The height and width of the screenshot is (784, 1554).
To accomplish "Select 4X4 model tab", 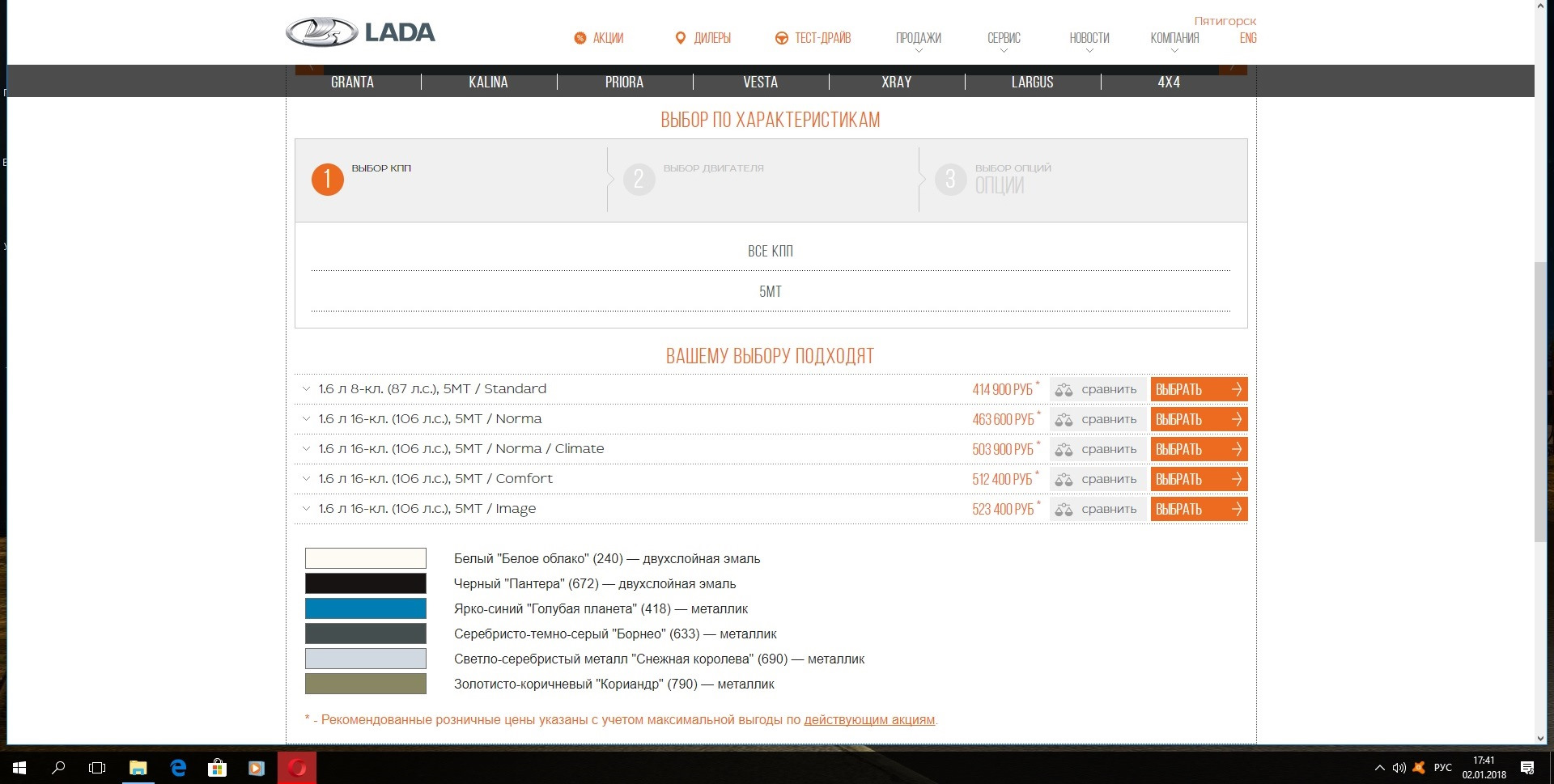I will point(1169,82).
